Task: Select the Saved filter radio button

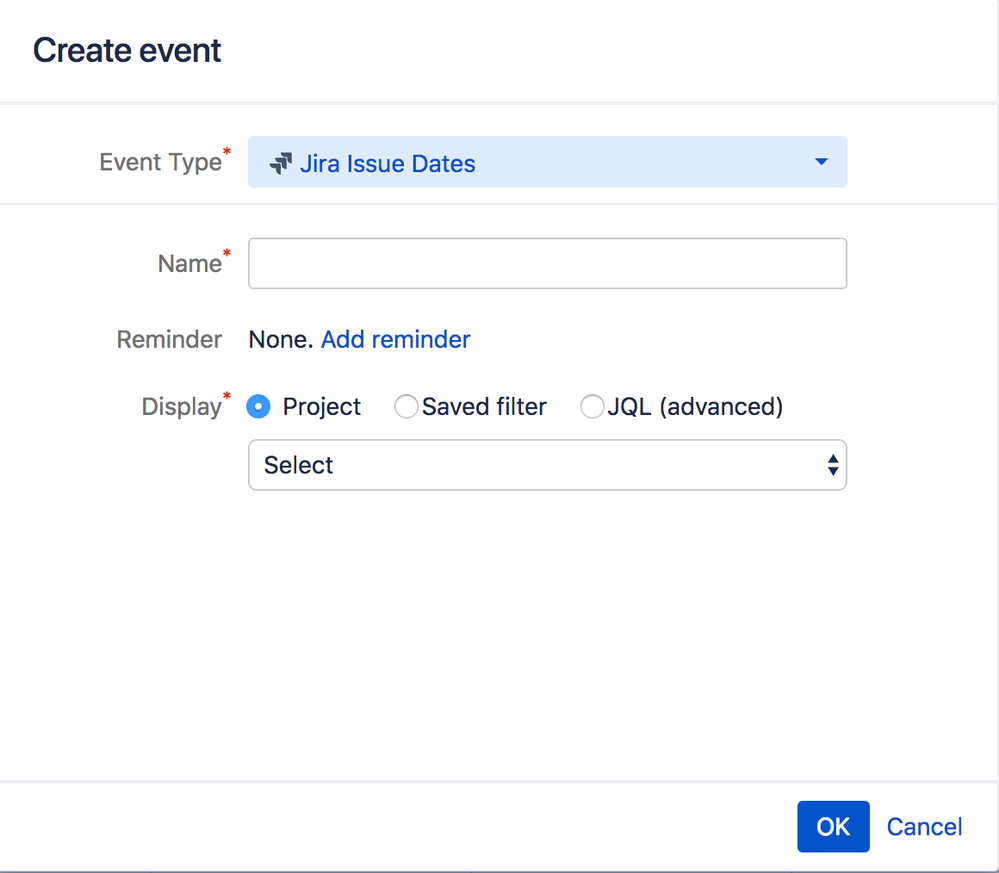Action: coord(406,407)
